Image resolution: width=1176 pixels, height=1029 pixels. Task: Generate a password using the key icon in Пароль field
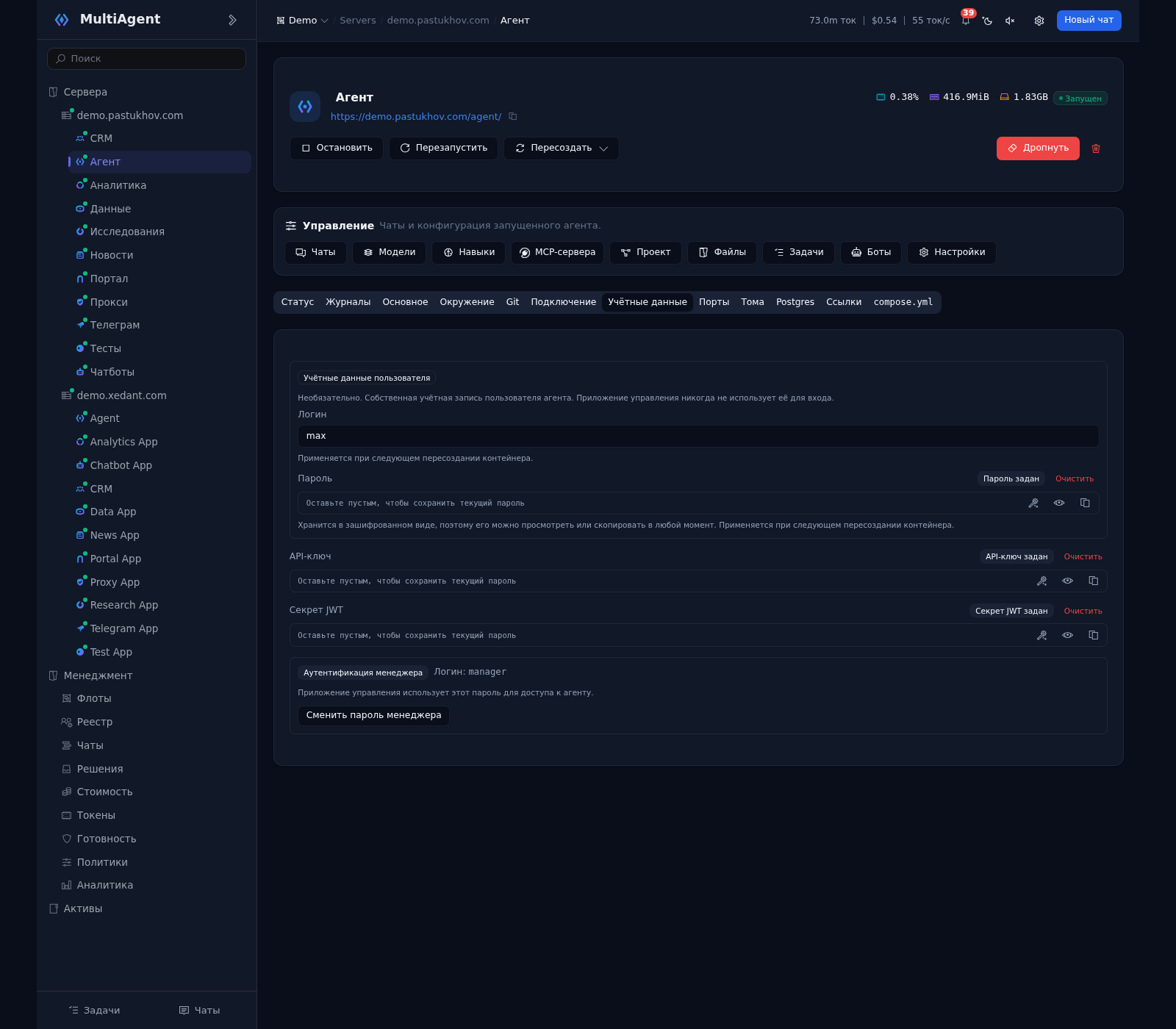tap(1033, 503)
